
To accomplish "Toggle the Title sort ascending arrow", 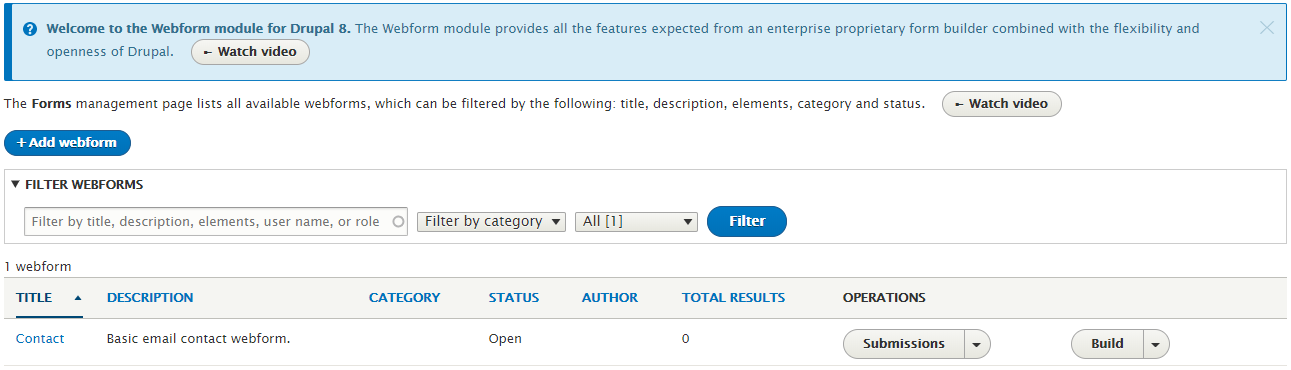I will (78, 298).
